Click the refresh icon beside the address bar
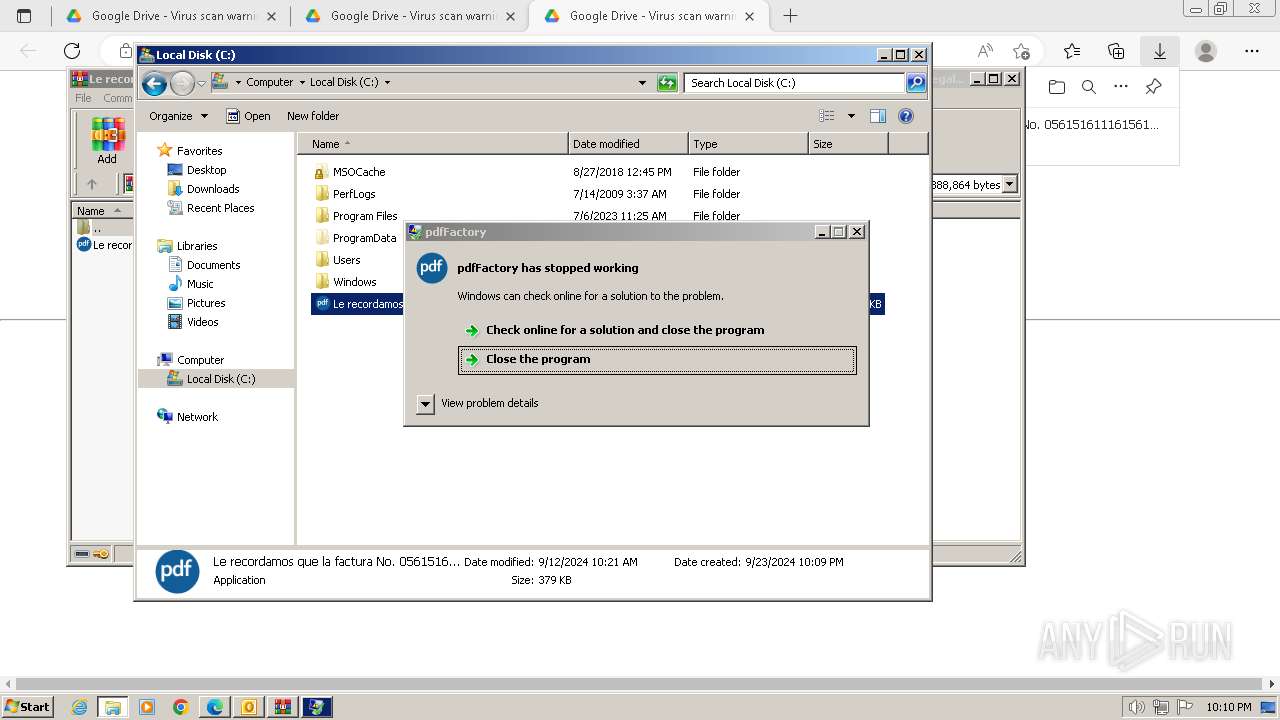This screenshot has height=720, width=1280. [x=667, y=83]
